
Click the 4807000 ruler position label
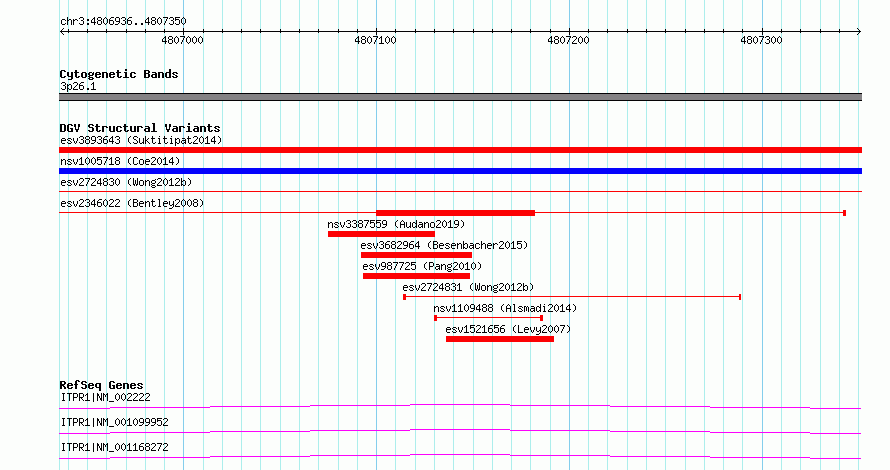[x=182, y=40]
